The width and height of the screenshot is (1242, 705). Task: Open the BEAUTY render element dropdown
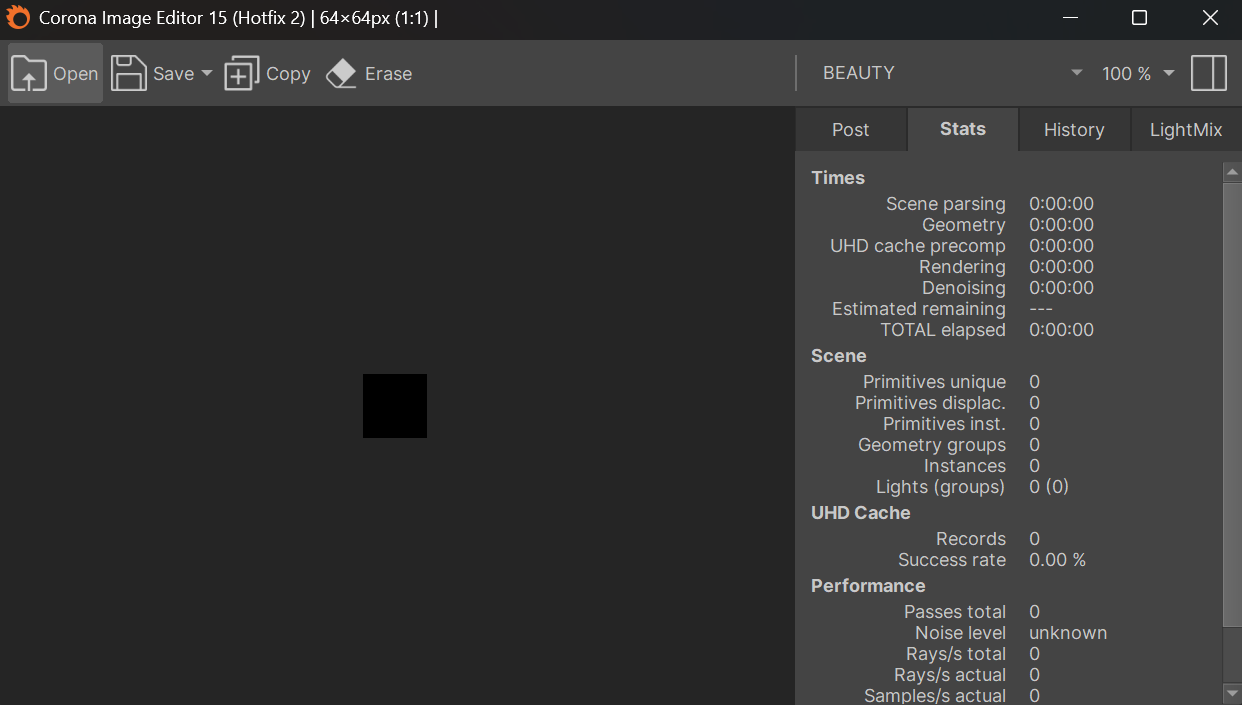pos(951,73)
